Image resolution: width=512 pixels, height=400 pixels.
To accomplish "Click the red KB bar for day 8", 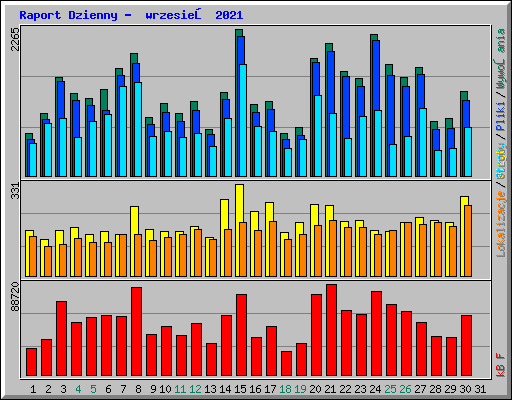I will coord(136,331).
